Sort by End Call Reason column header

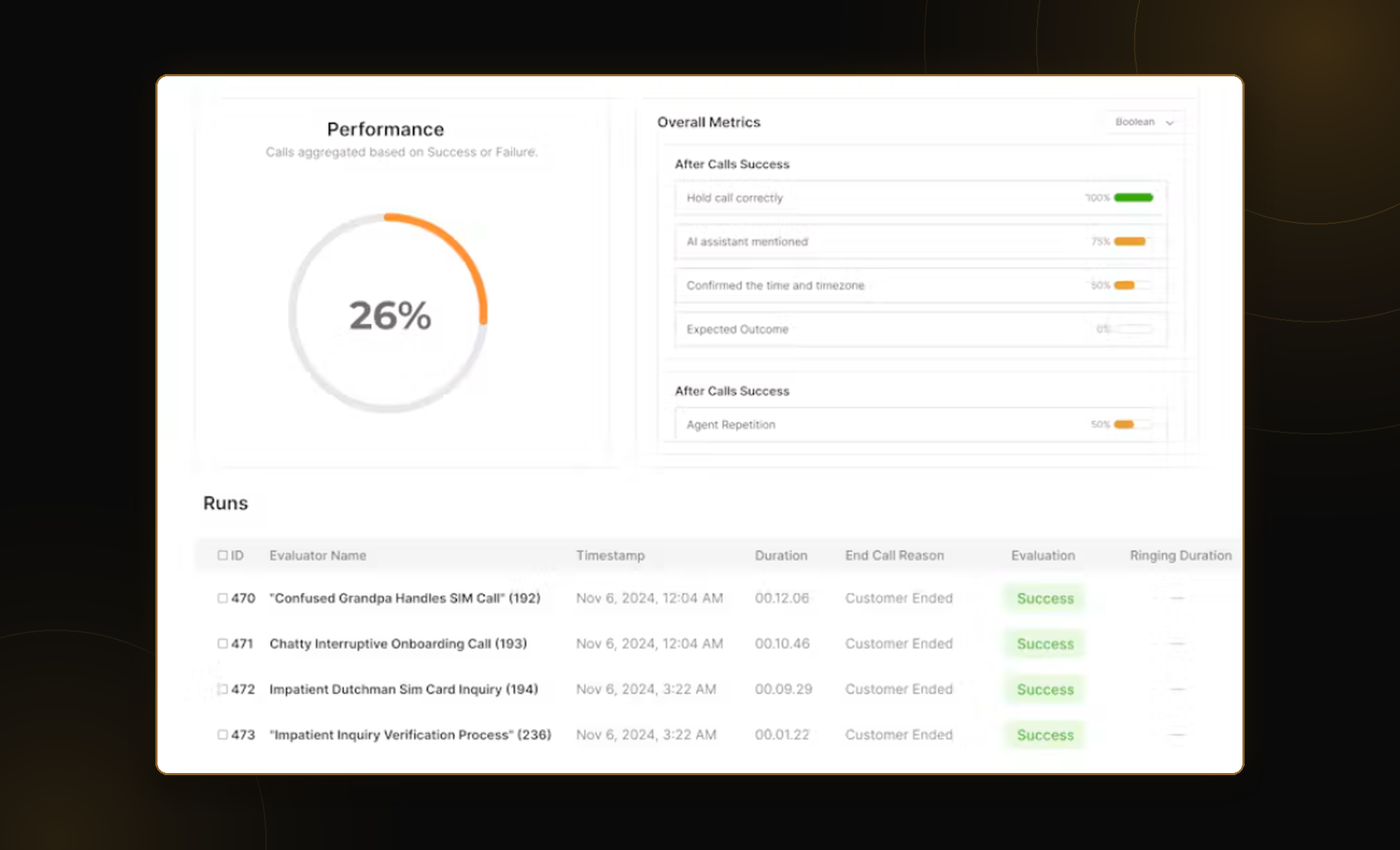coord(895,555)
